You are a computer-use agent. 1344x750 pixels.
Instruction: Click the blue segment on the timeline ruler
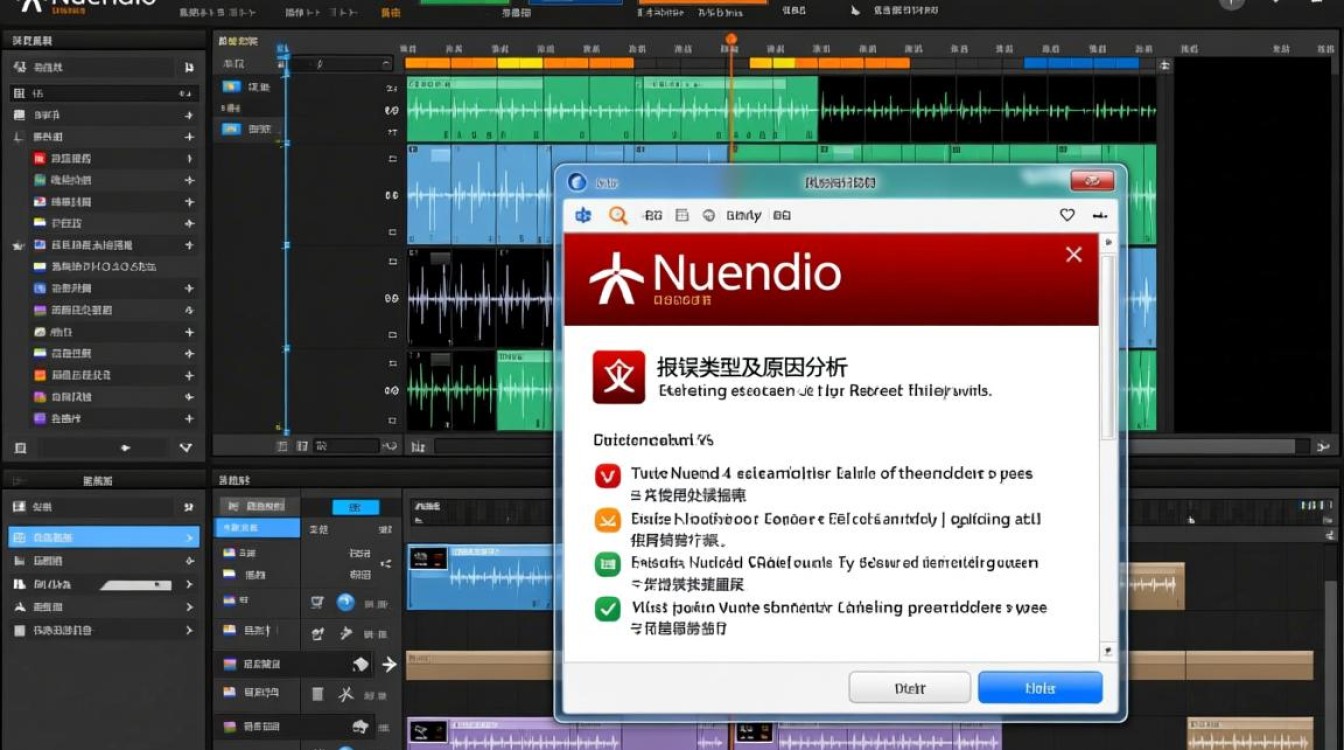point(1081,63)
